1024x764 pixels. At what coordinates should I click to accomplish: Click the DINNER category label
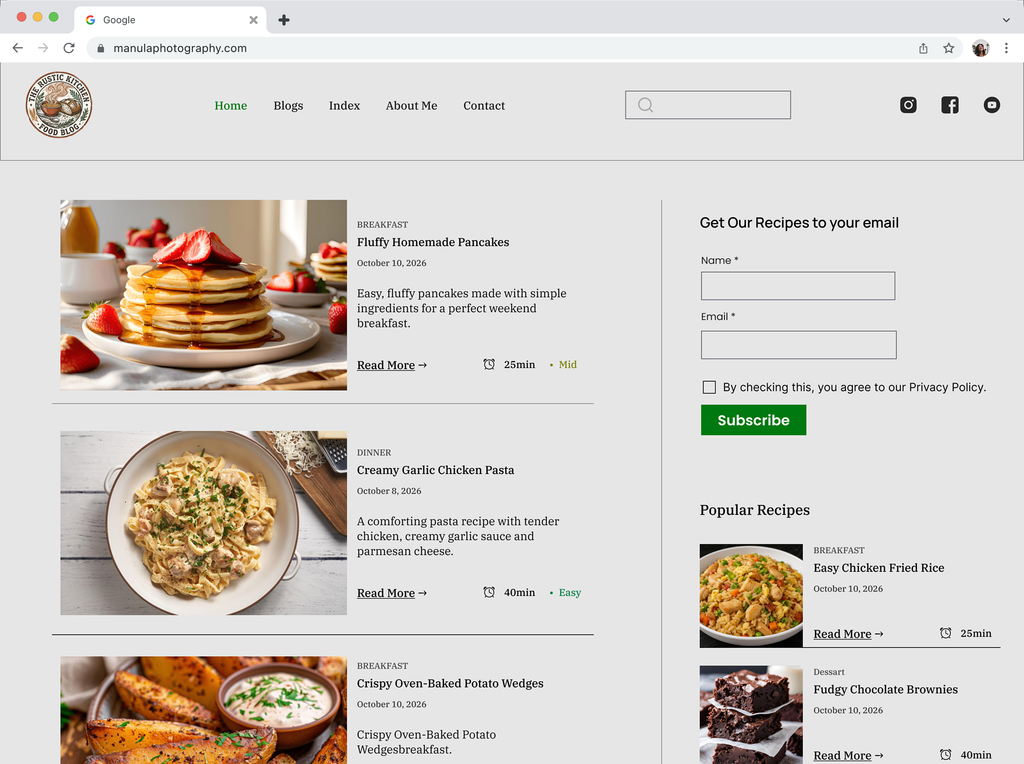(x=374, y=453)
